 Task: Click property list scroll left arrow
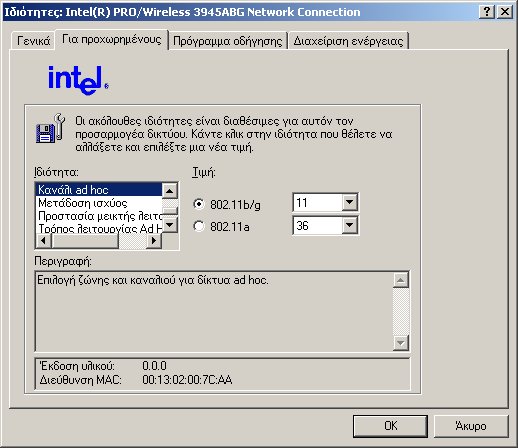tap(43, 240)
